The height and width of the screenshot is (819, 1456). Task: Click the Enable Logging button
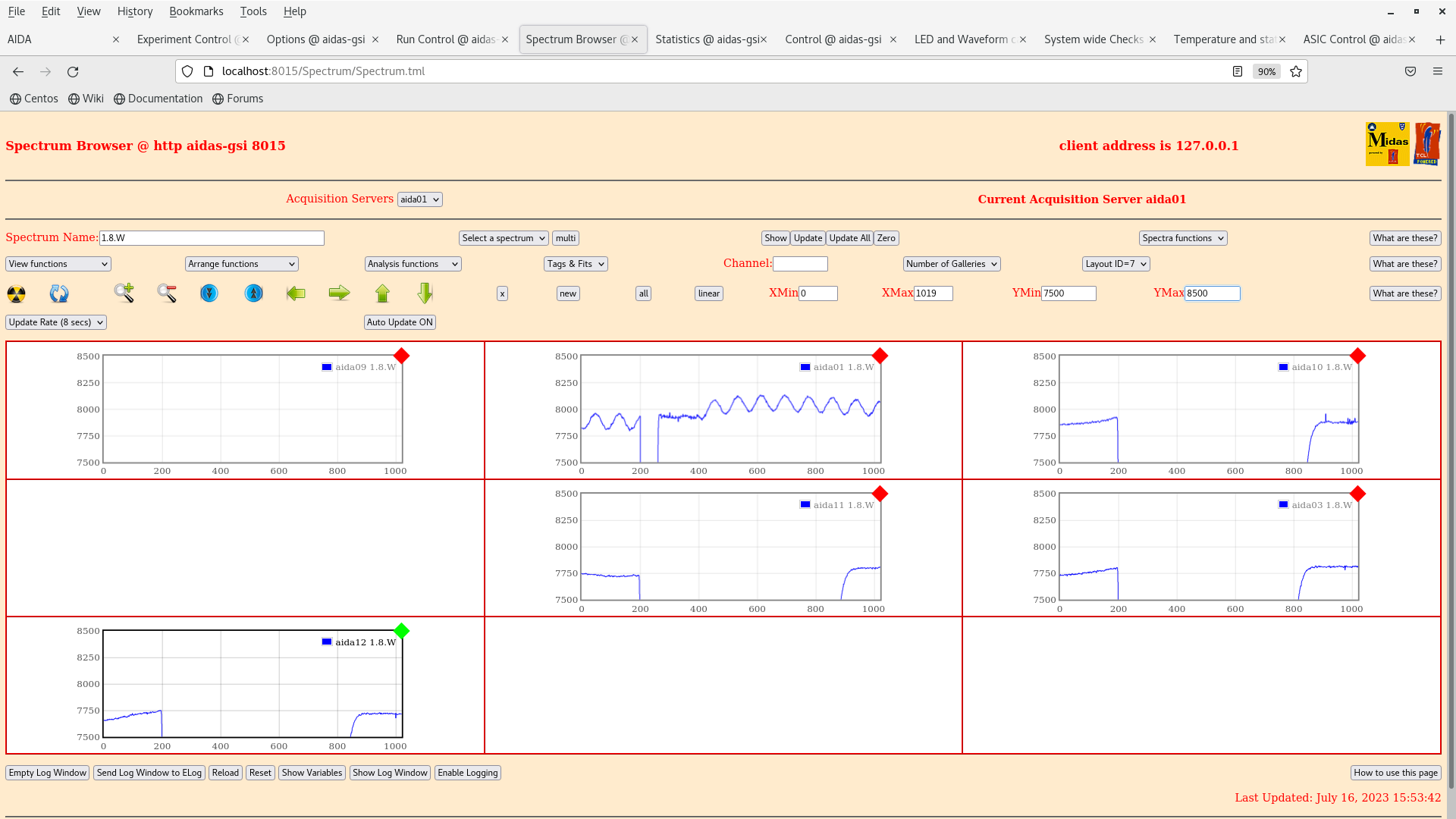[x=467, y=773]
